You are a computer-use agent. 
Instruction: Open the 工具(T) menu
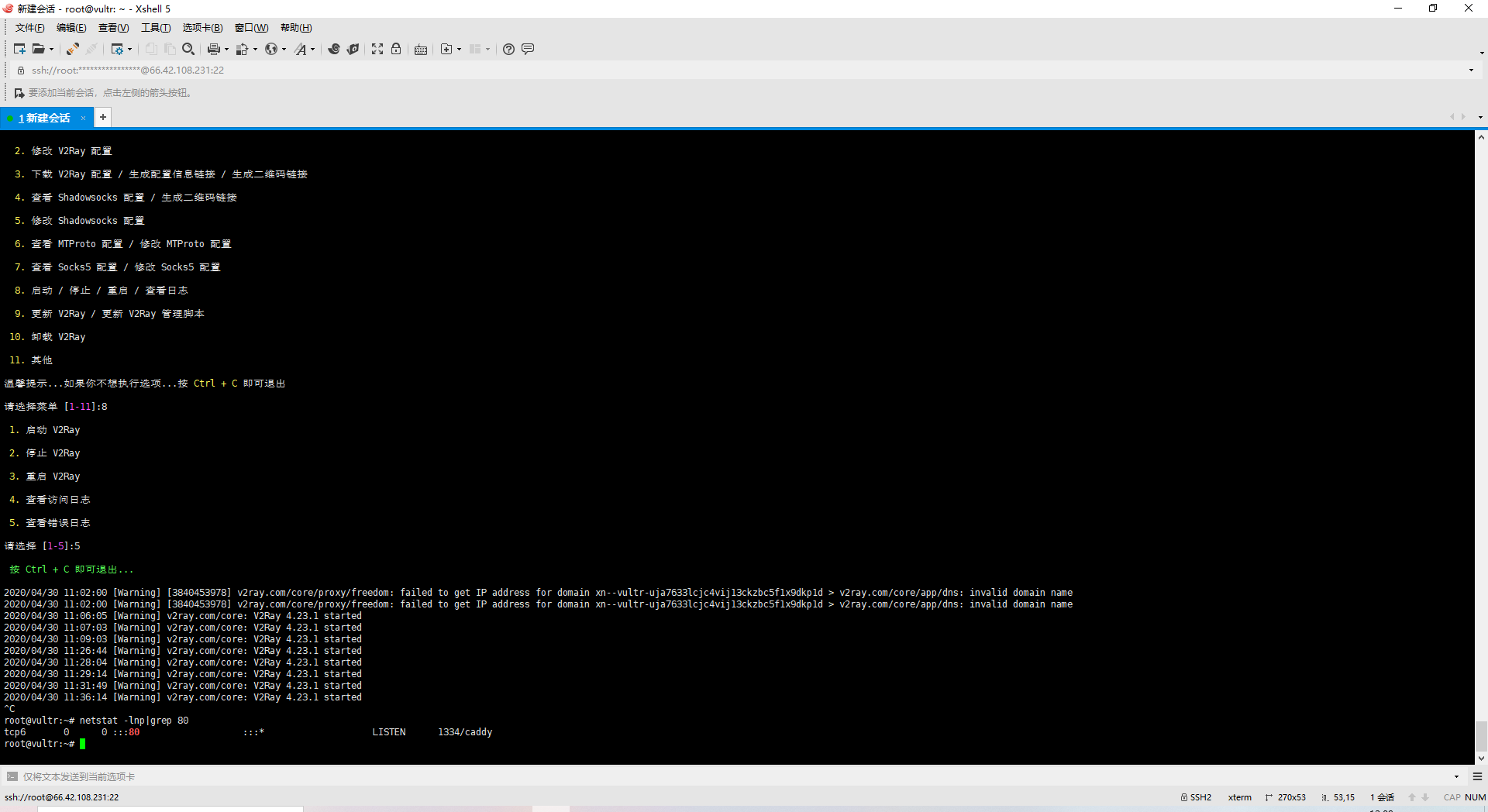156,28
